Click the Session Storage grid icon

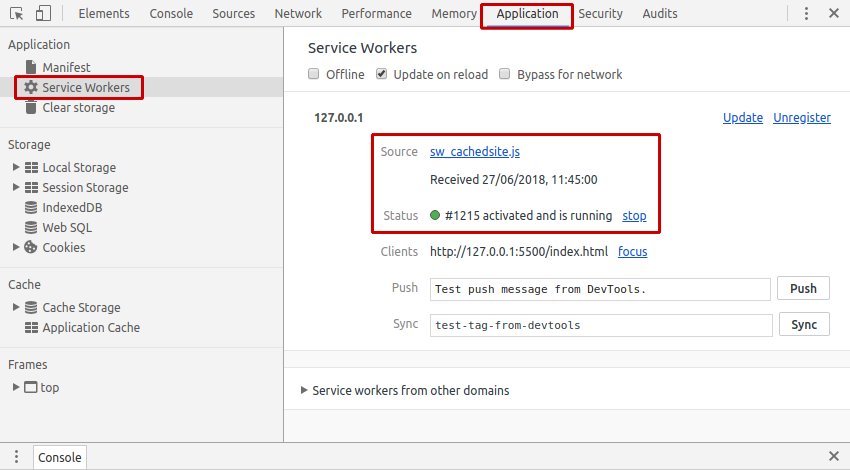click(31, 188)
